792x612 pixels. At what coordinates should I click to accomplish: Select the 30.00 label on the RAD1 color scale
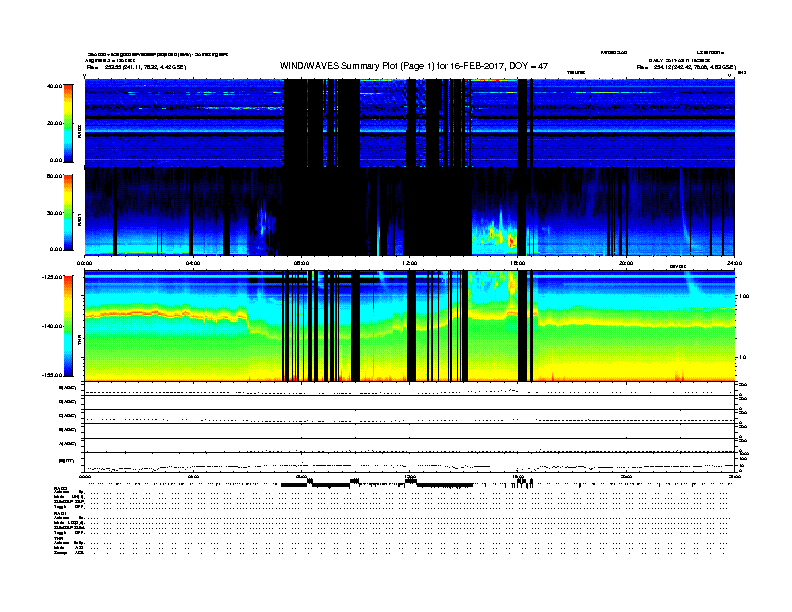click(54, 213)
